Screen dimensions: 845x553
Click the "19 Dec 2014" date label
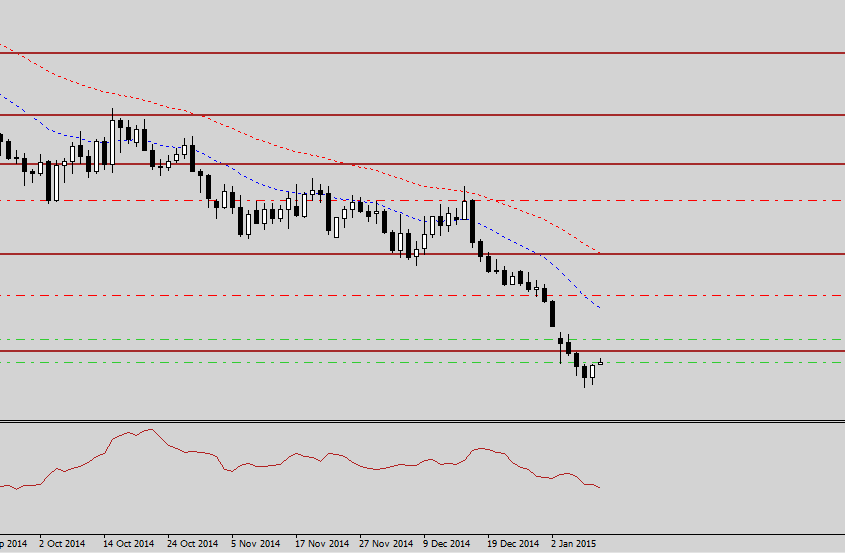(x=513, y=544)
